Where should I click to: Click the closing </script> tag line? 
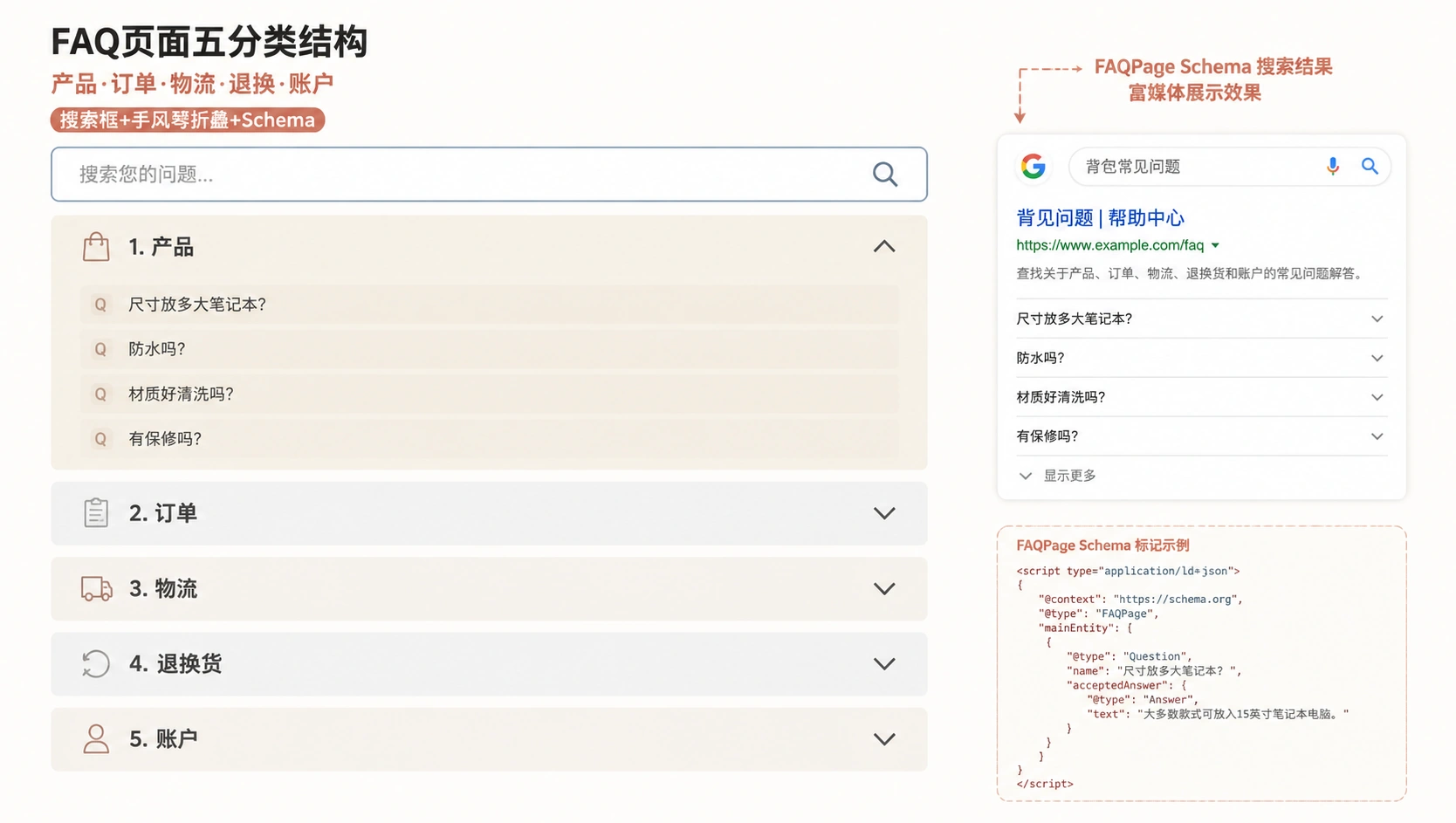(1045, 784)
